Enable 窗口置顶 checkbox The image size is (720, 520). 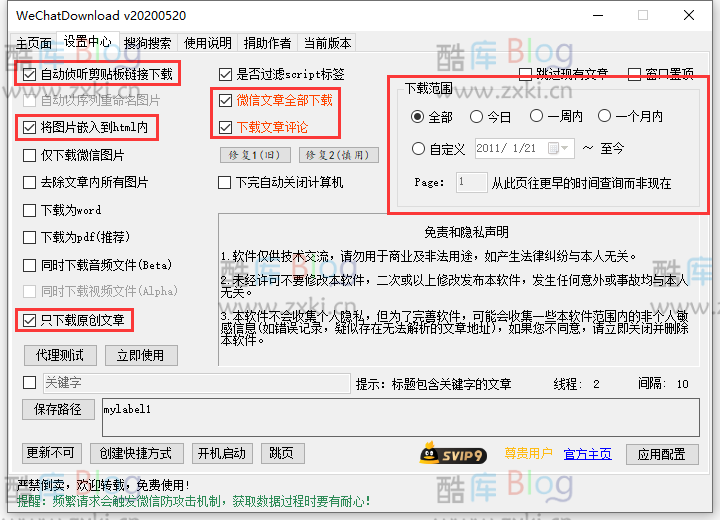[634, 74]
